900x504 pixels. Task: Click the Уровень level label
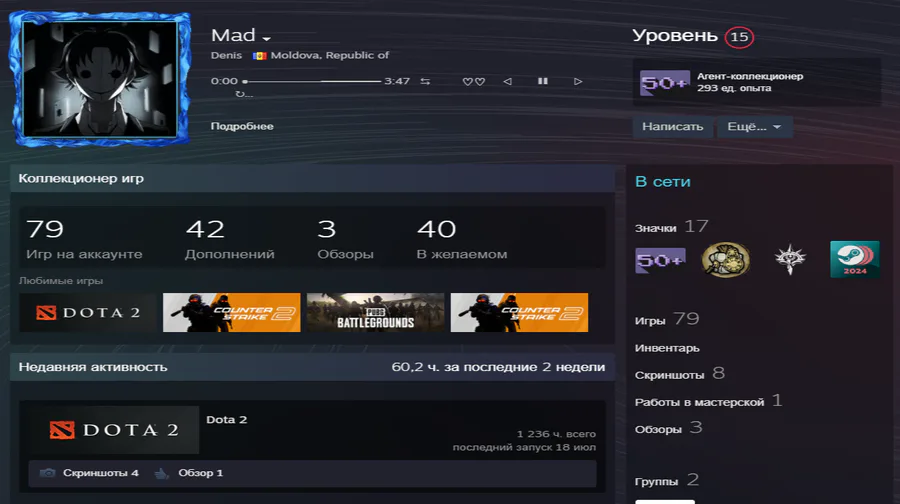click(675, 36)
